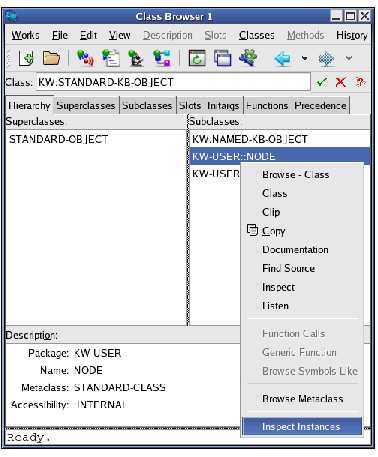Viewport: 378px width, 457px height.
Task: Click the clone window toolbar icon
Action: click(x=223, y=58)
